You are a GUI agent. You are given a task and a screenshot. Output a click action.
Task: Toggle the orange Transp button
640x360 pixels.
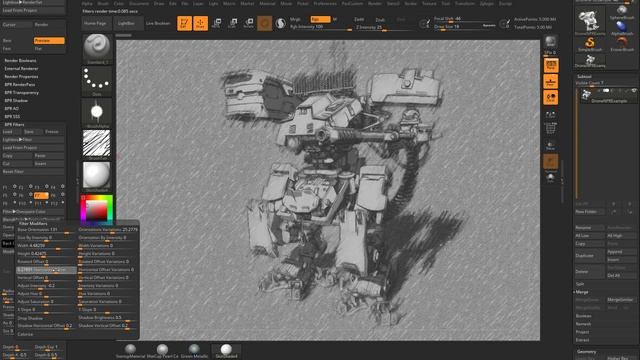point(551,162)
